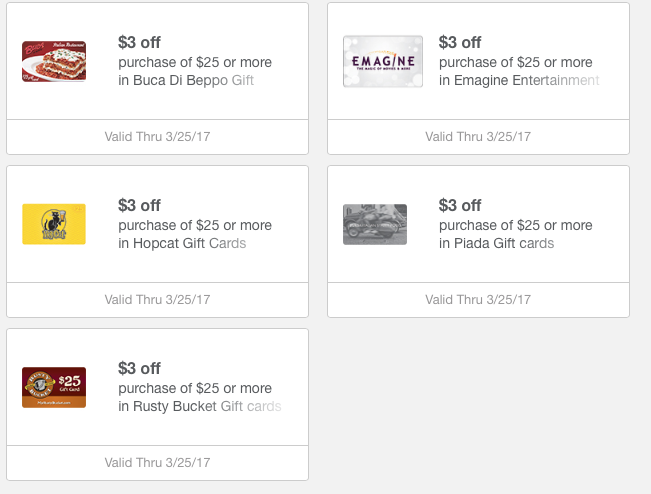Open the Rusty Bucket Gift cards offer description

[199, 397]
